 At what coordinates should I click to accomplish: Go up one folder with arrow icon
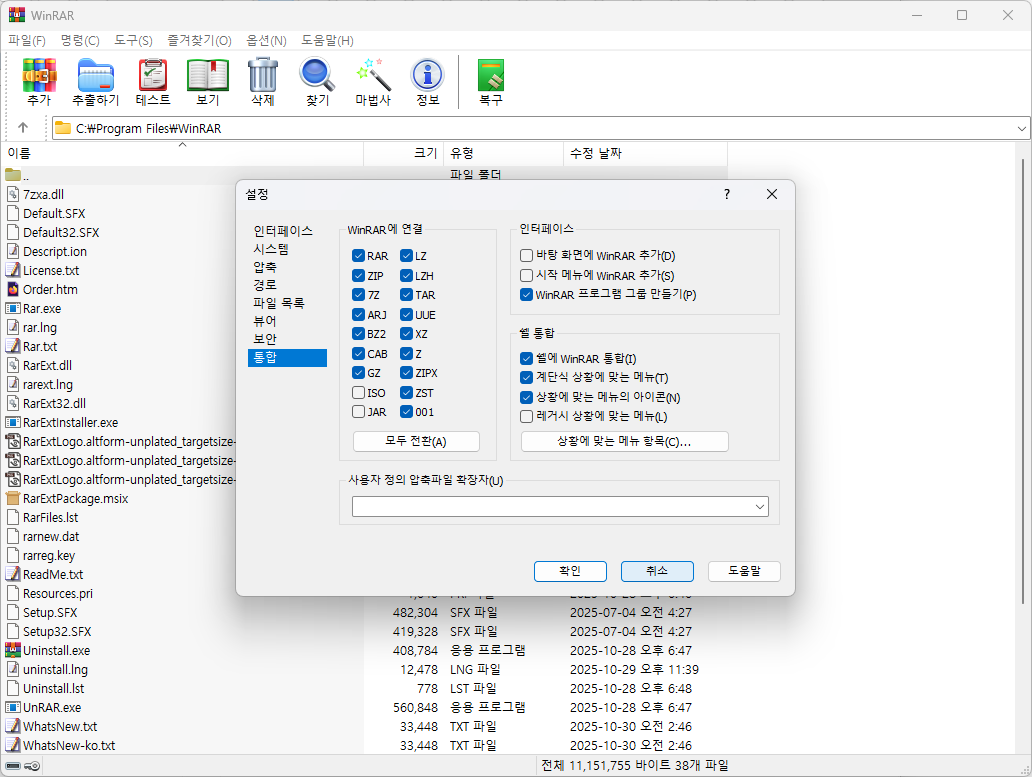23,128
